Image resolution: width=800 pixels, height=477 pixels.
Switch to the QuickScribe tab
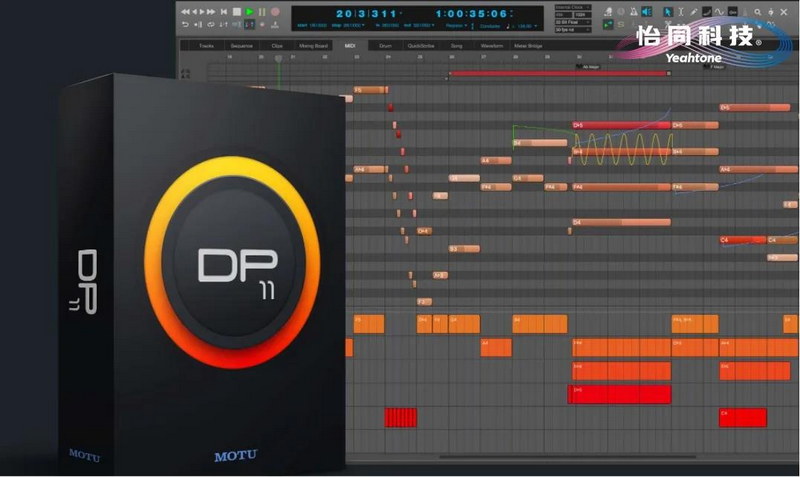click(421, 46)
